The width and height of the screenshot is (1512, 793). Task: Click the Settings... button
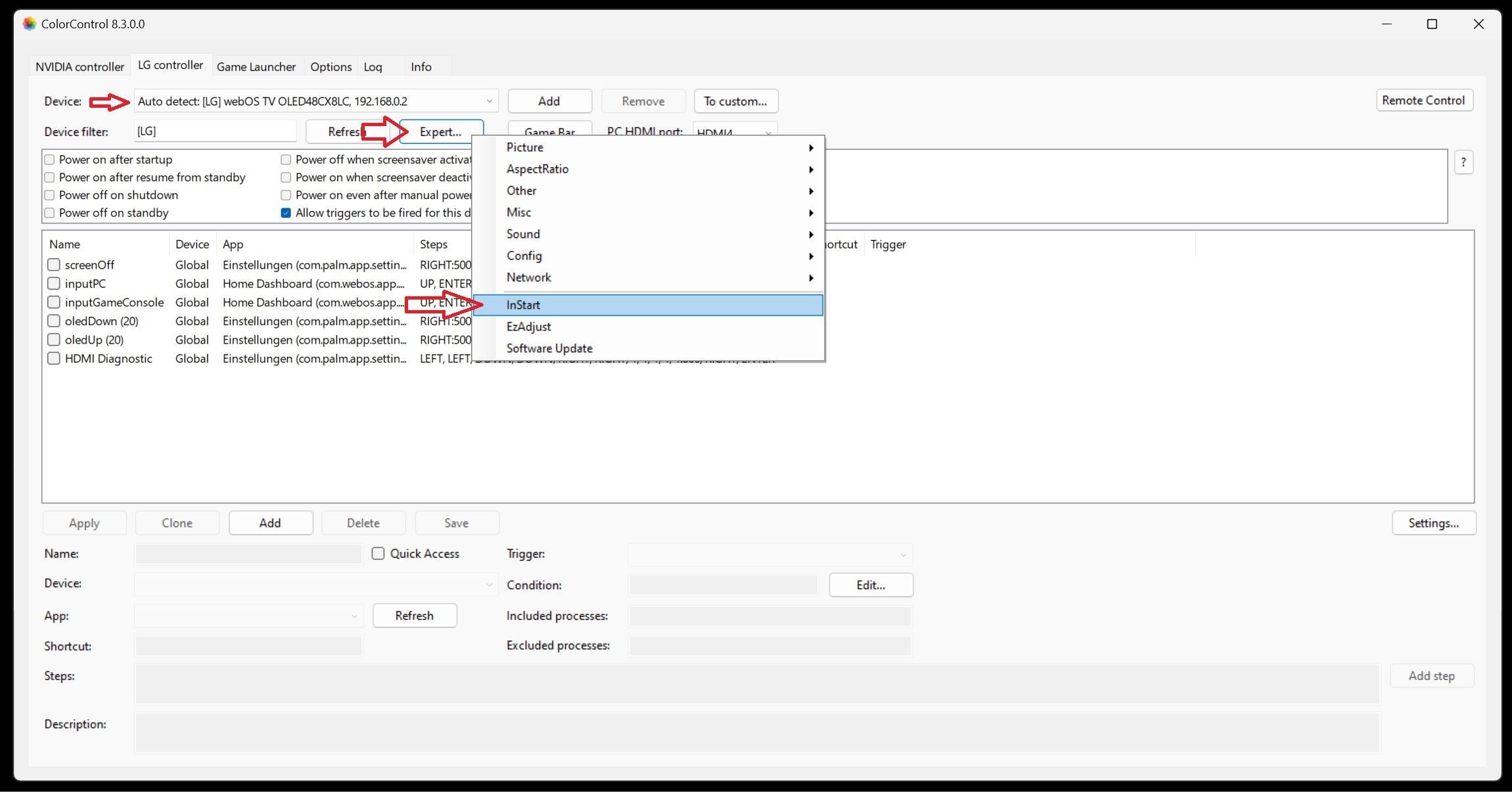[x=1433, y=523]
